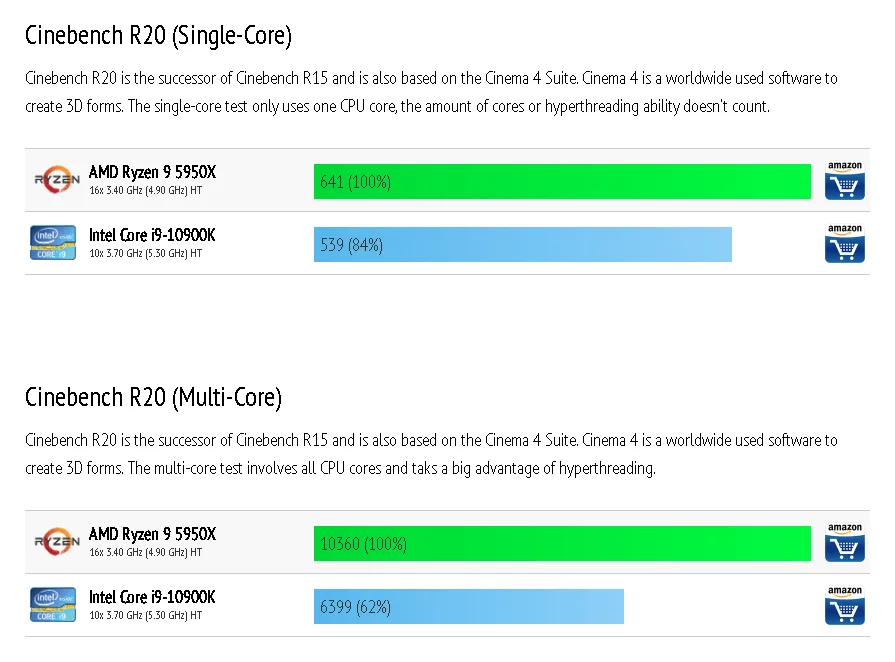The width and height of the screenshot is (895, 662).
Task: Select Ryzen logo in Multi-Core section
Action: coord(56,542)
